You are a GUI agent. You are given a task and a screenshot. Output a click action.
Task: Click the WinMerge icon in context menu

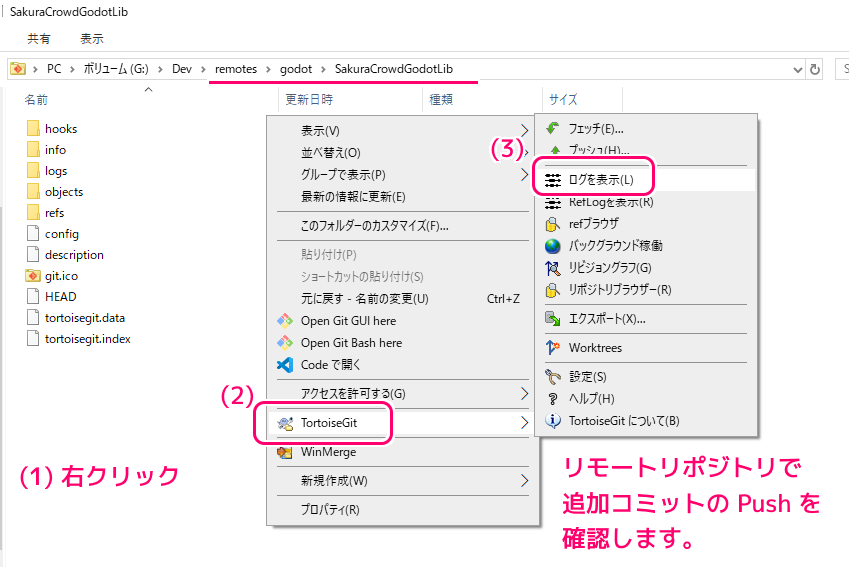click(284, 452)
